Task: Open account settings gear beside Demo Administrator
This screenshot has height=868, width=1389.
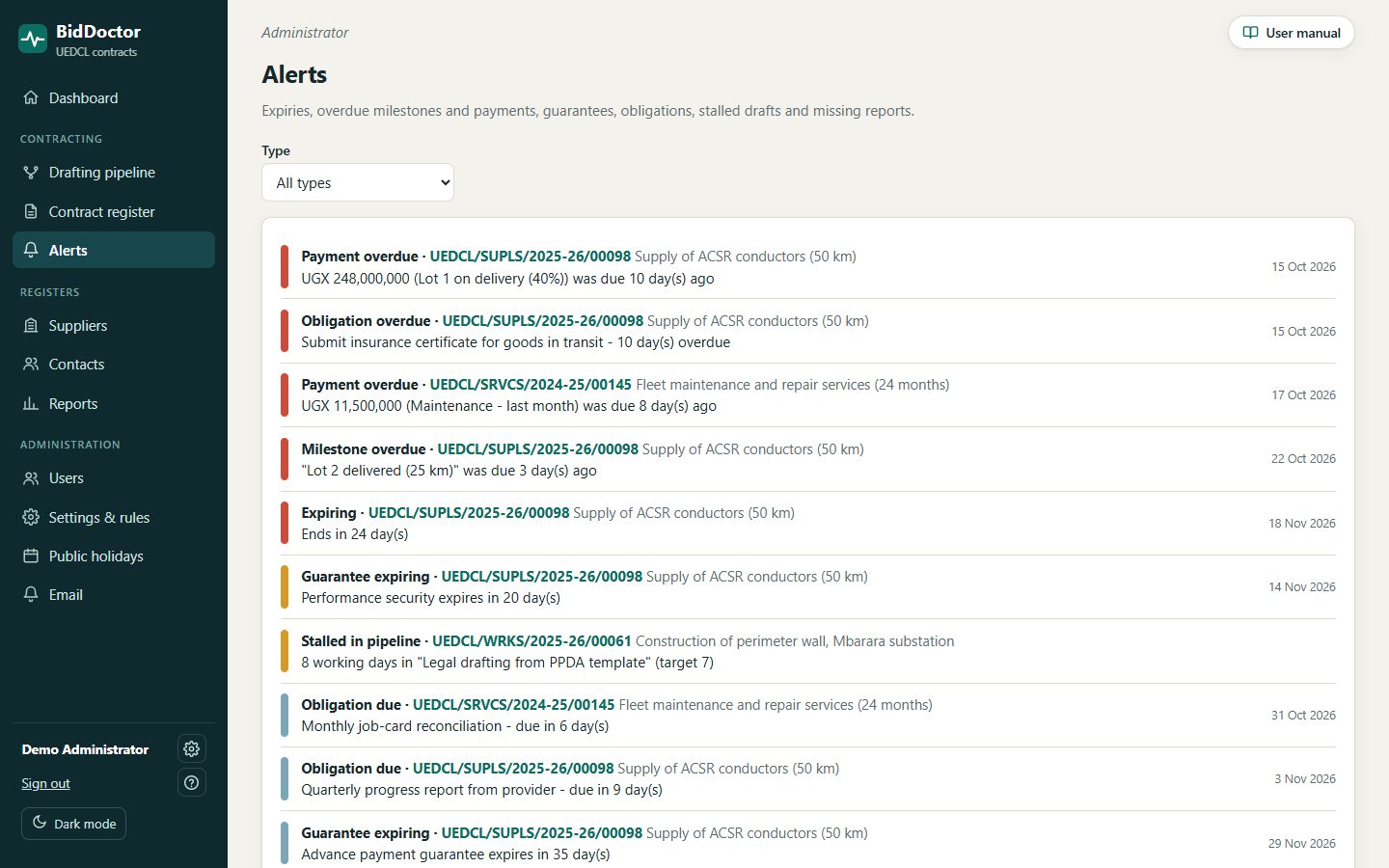Action: tap(192, 748)
